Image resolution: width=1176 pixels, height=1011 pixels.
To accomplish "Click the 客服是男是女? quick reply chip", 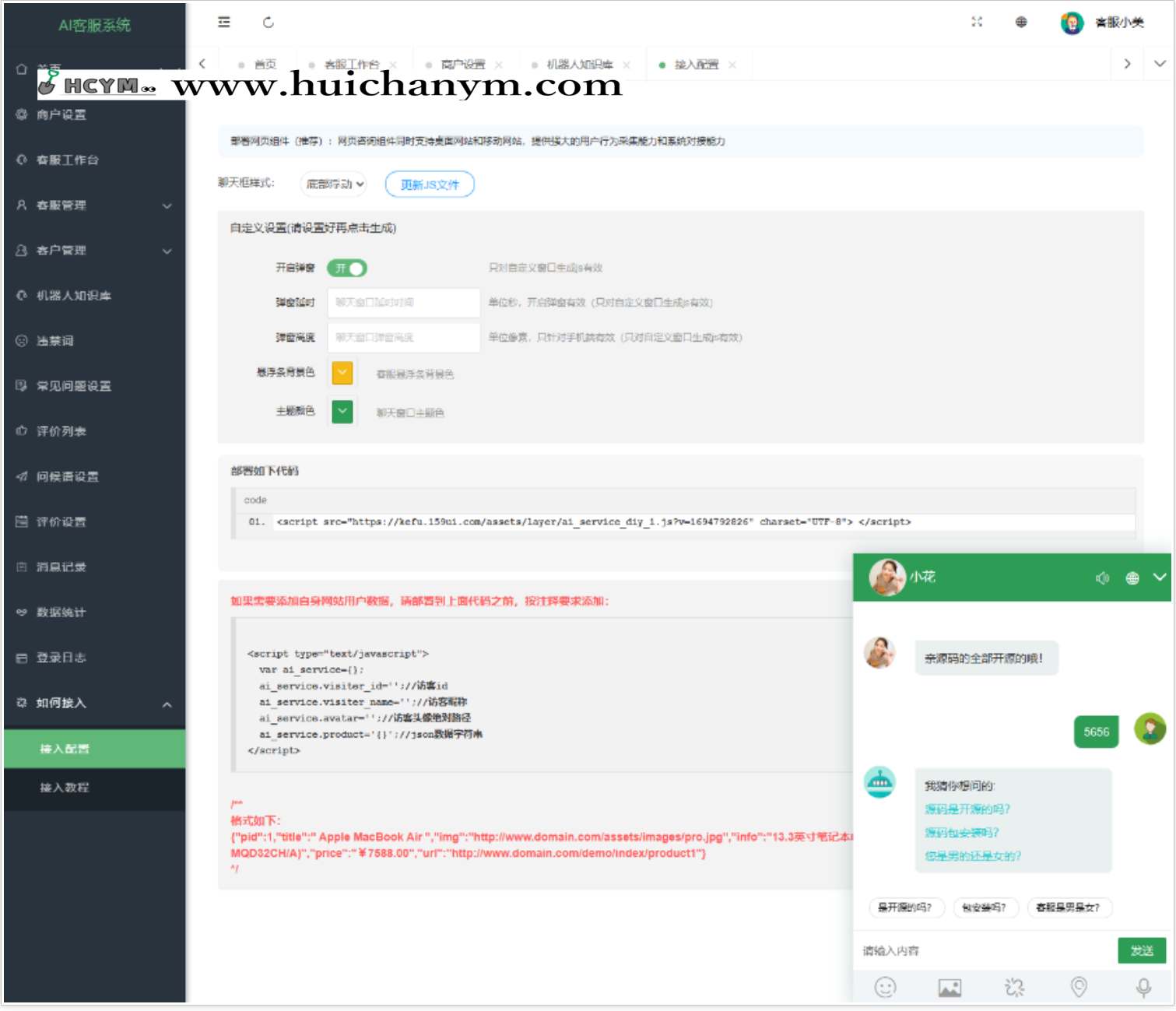I will tap(1069, 907).
